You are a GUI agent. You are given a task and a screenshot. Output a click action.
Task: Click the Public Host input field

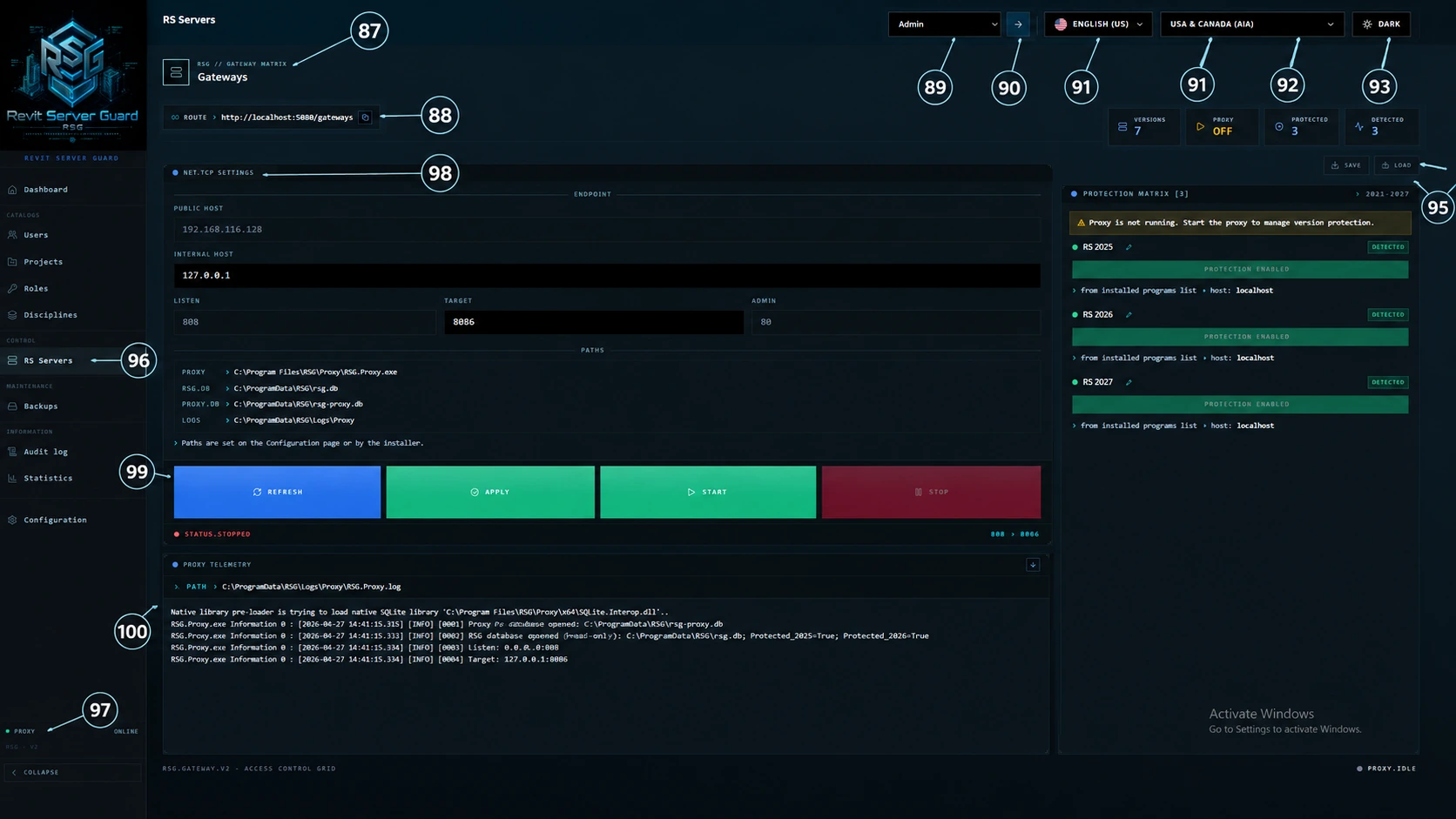(x=607, y=230)
